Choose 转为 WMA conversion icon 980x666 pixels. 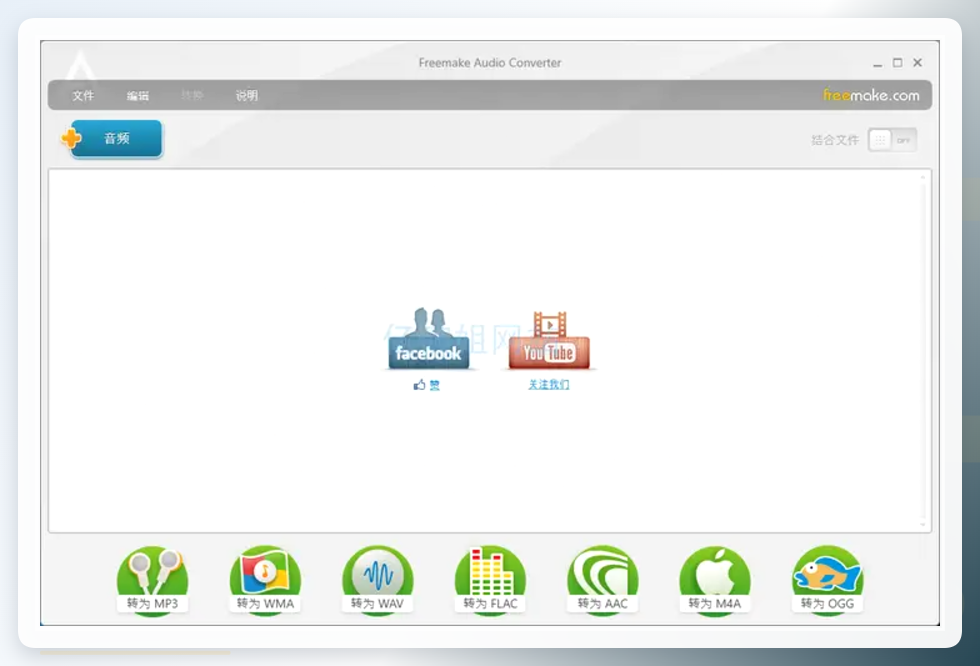[x=265, y=580]
